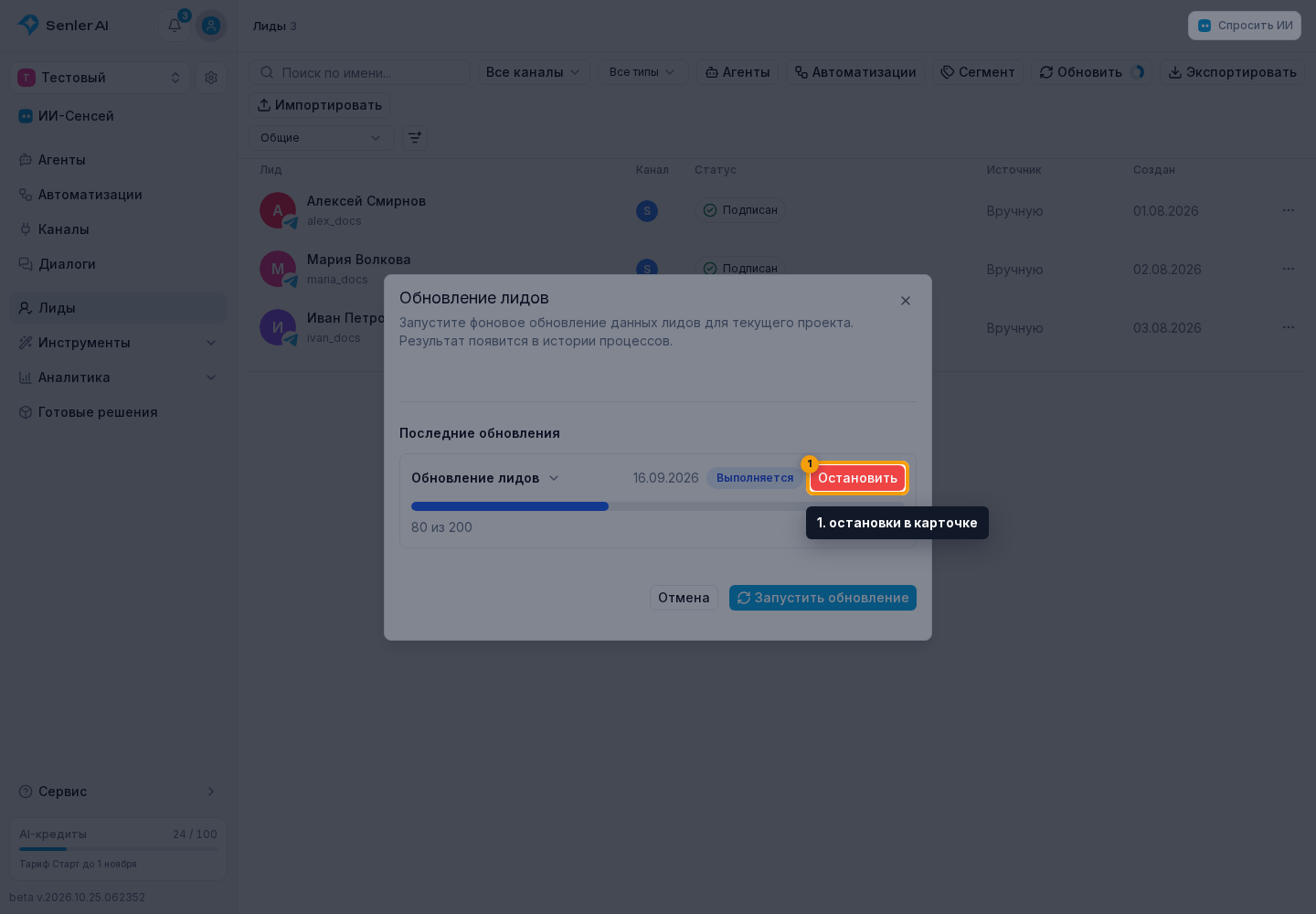This screenshot has height=914, width=1316.
Task: Stop the running lead update
Action: coord(857,478)
